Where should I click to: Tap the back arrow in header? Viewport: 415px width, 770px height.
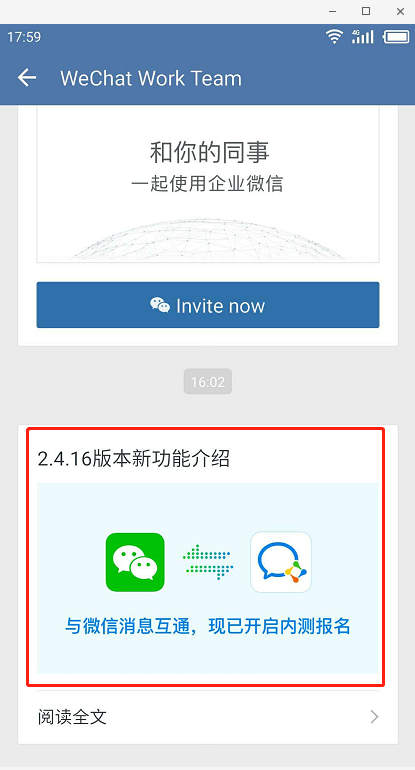tap(27, 78)
